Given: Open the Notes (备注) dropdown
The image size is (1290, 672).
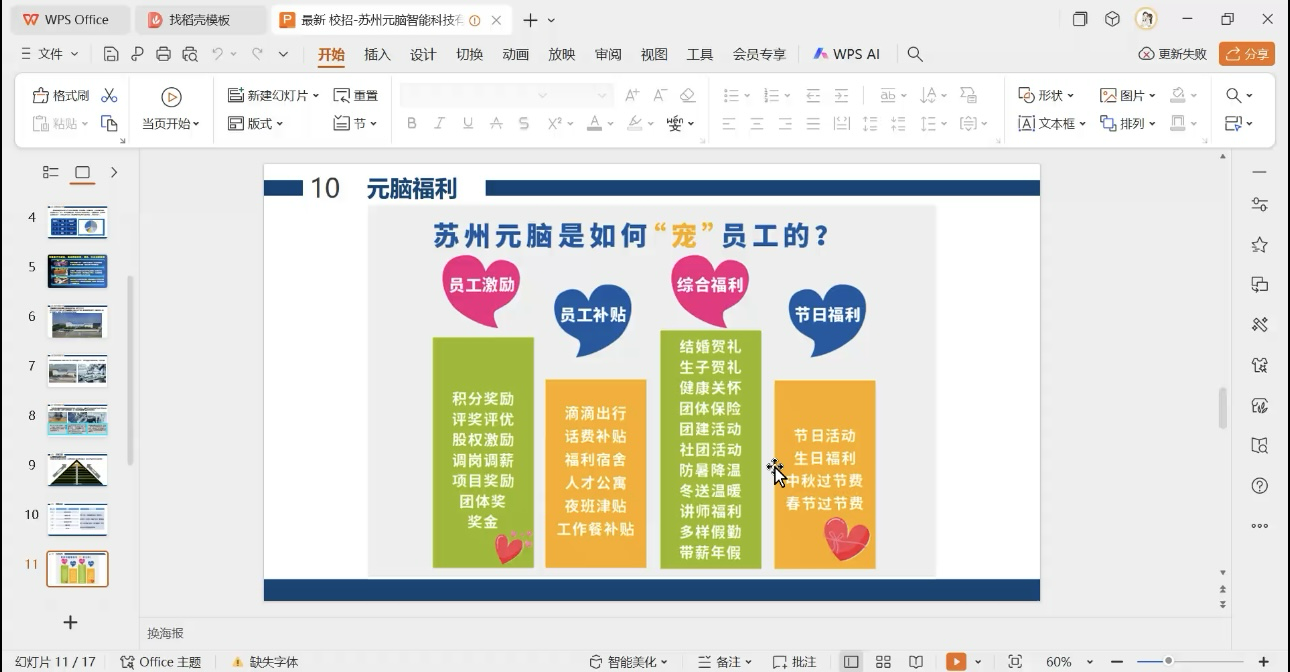Looking at the screenshot, I should (724, 662).
